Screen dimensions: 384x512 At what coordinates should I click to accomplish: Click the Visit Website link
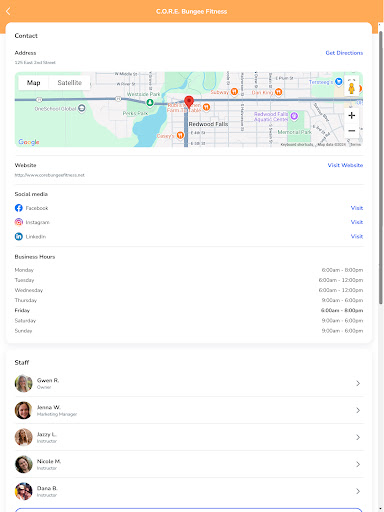[x=345, y=165]
